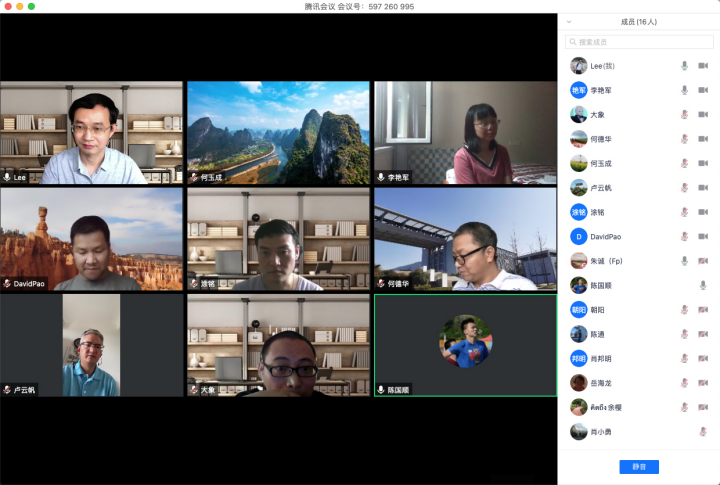
Task: Click the camera icon for 卢云帆
Action: 703,188
